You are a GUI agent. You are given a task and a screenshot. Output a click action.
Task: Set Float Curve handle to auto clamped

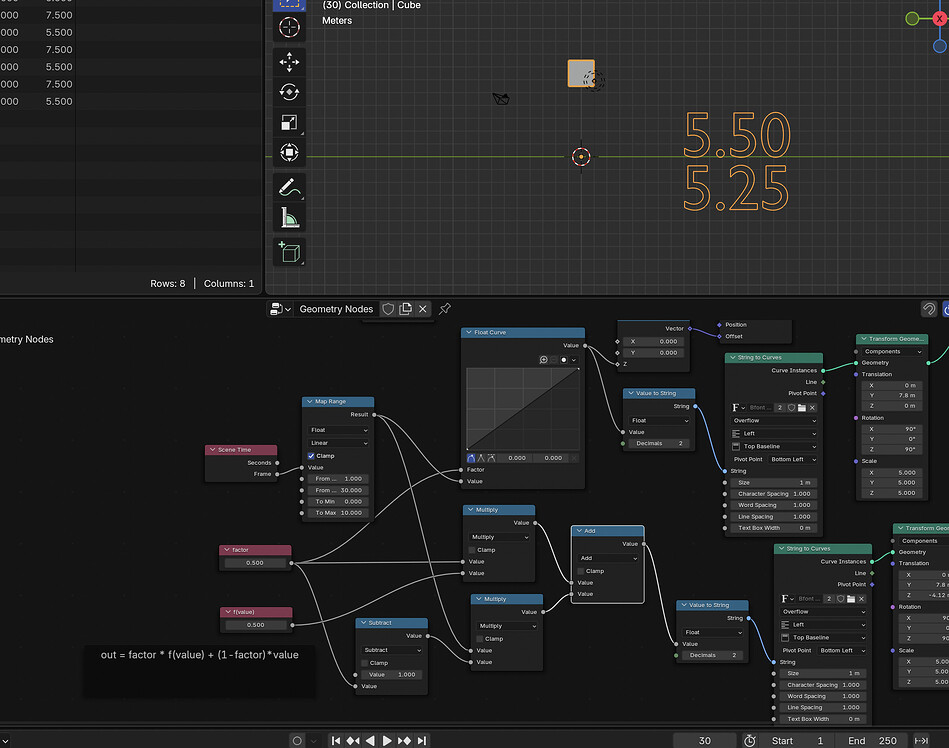(x=491, y=458)
